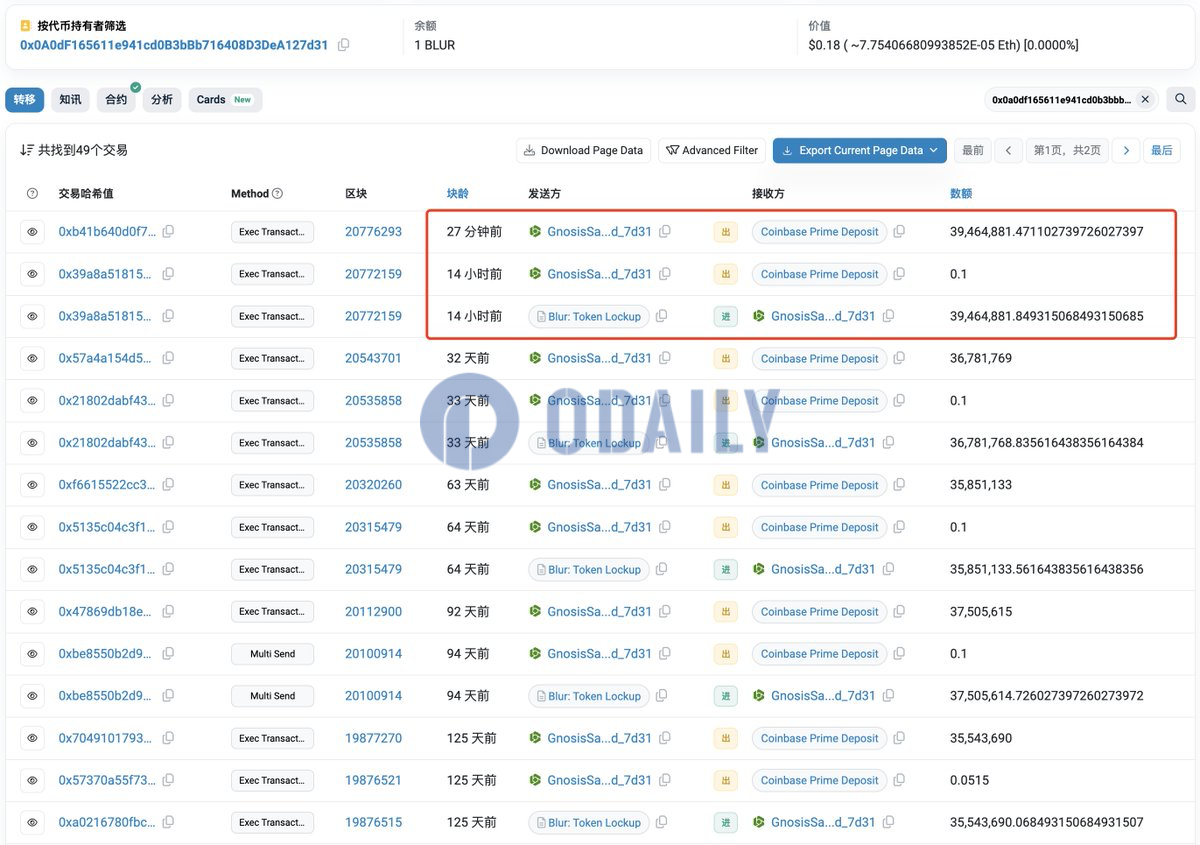
Task: Copy hash 0xb41b640d0f7 icon
Action: 168,232
